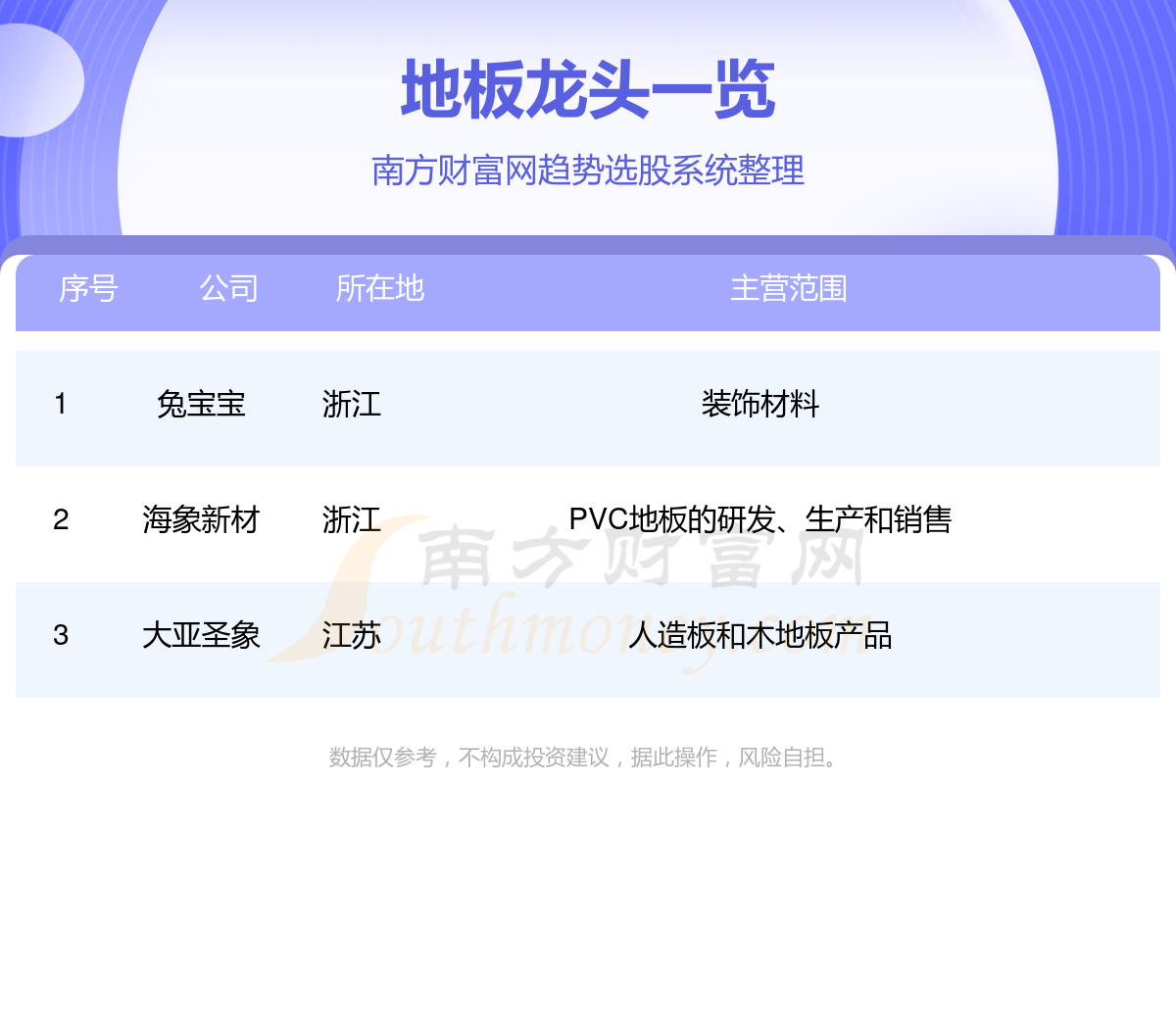
Task: Click 人造板和木地板产品 cell
Action: pyautogui.click(x=760, y=635)
